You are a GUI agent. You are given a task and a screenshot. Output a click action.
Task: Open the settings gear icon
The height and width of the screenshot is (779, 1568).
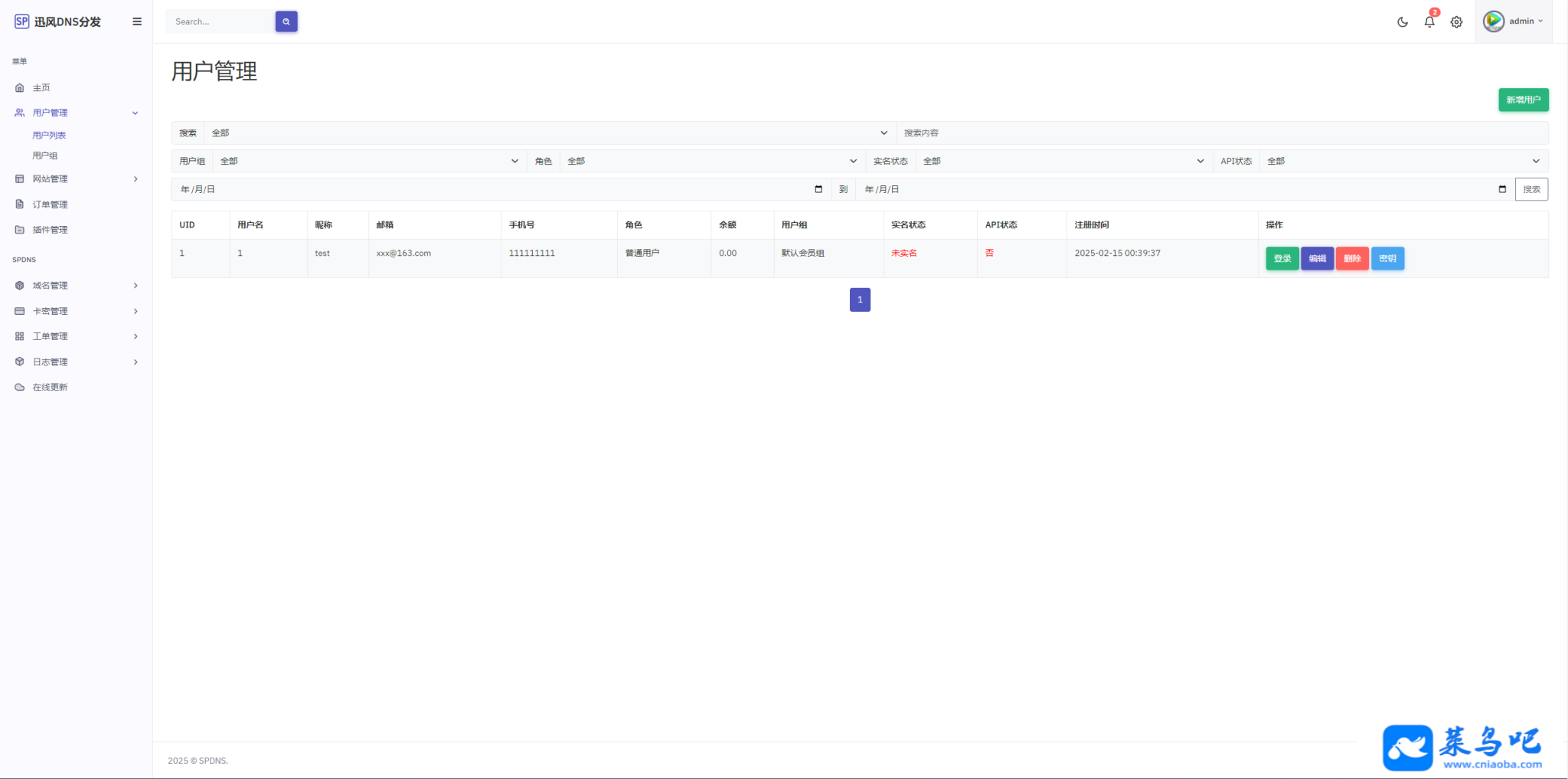click(1456, 21)
